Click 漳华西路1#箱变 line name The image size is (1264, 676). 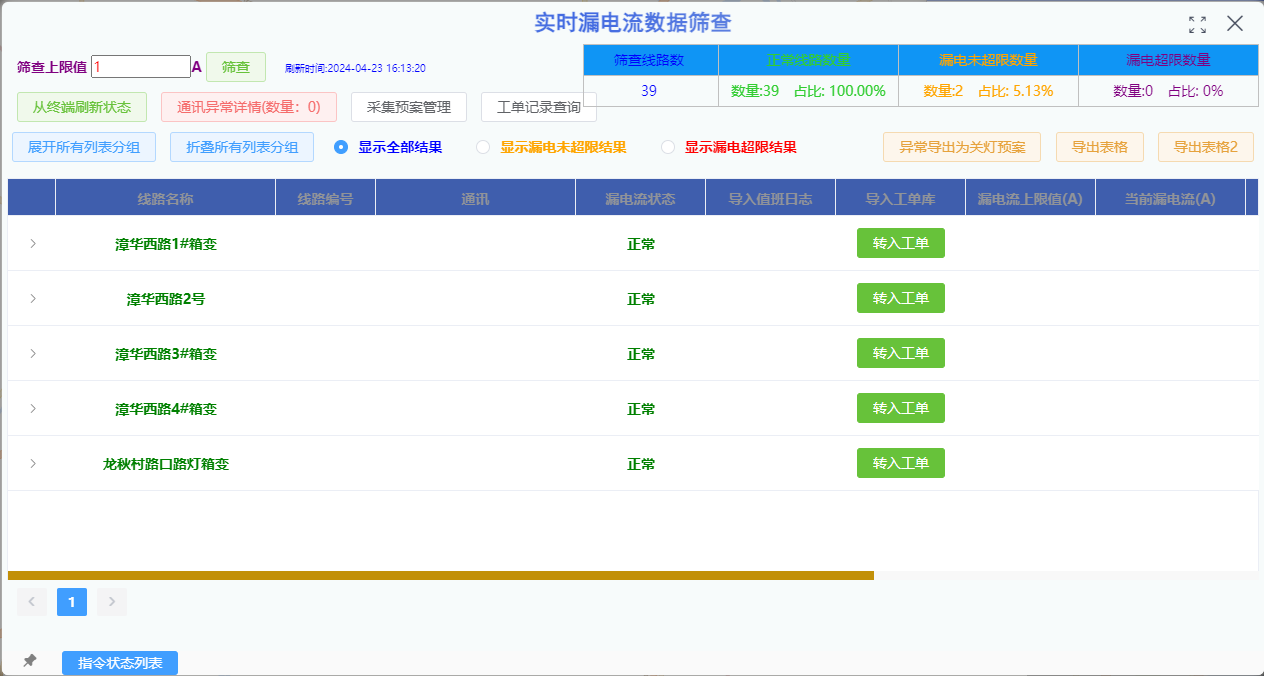166,244
